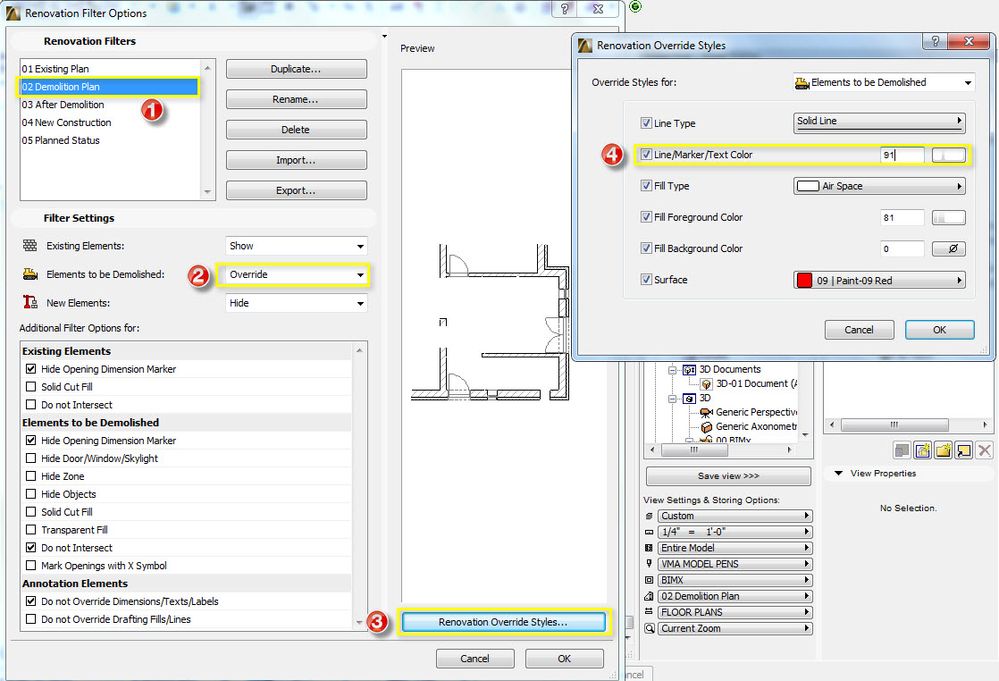Click the Export... button
Image resolution: width=999 pixels, height=681 pixels.
pyautogui.click(x=296, y=190)
